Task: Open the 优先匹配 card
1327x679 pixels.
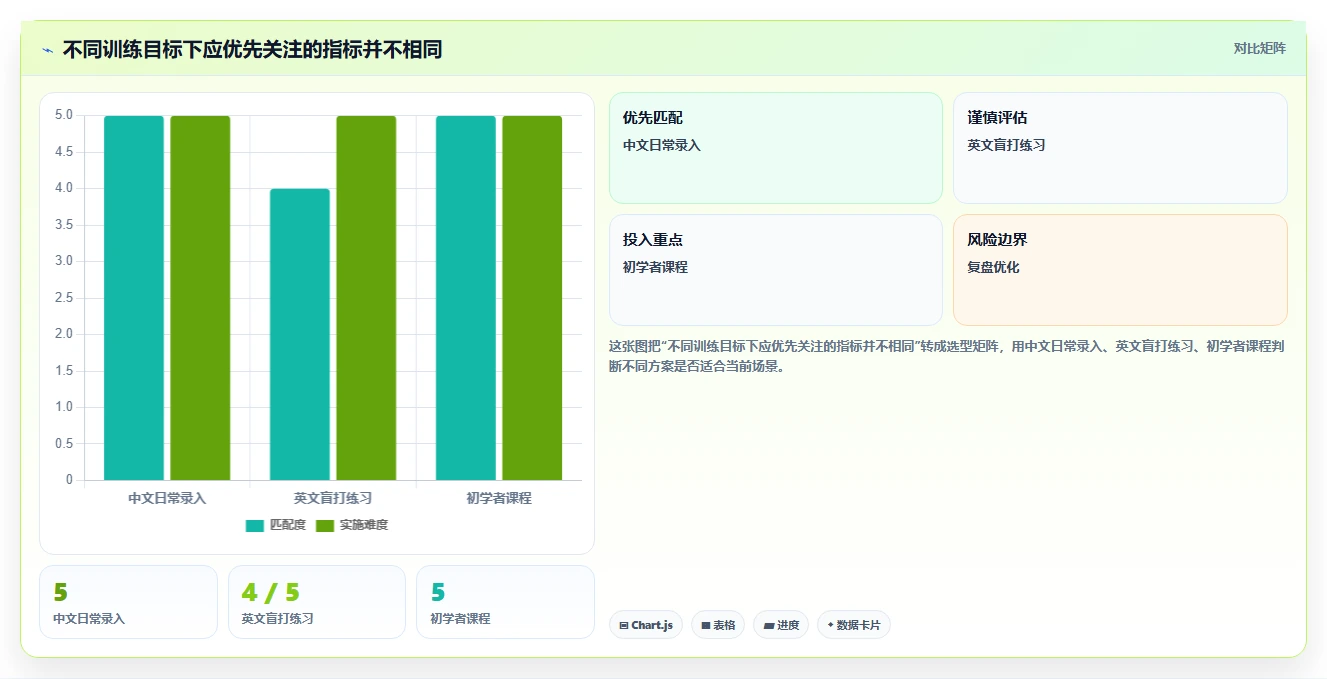Action: point(776,148)
